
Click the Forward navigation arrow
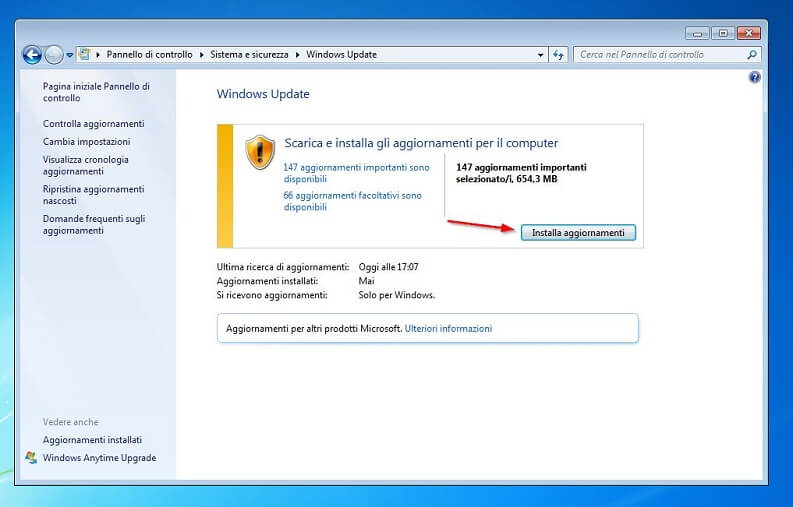point(54,55)
